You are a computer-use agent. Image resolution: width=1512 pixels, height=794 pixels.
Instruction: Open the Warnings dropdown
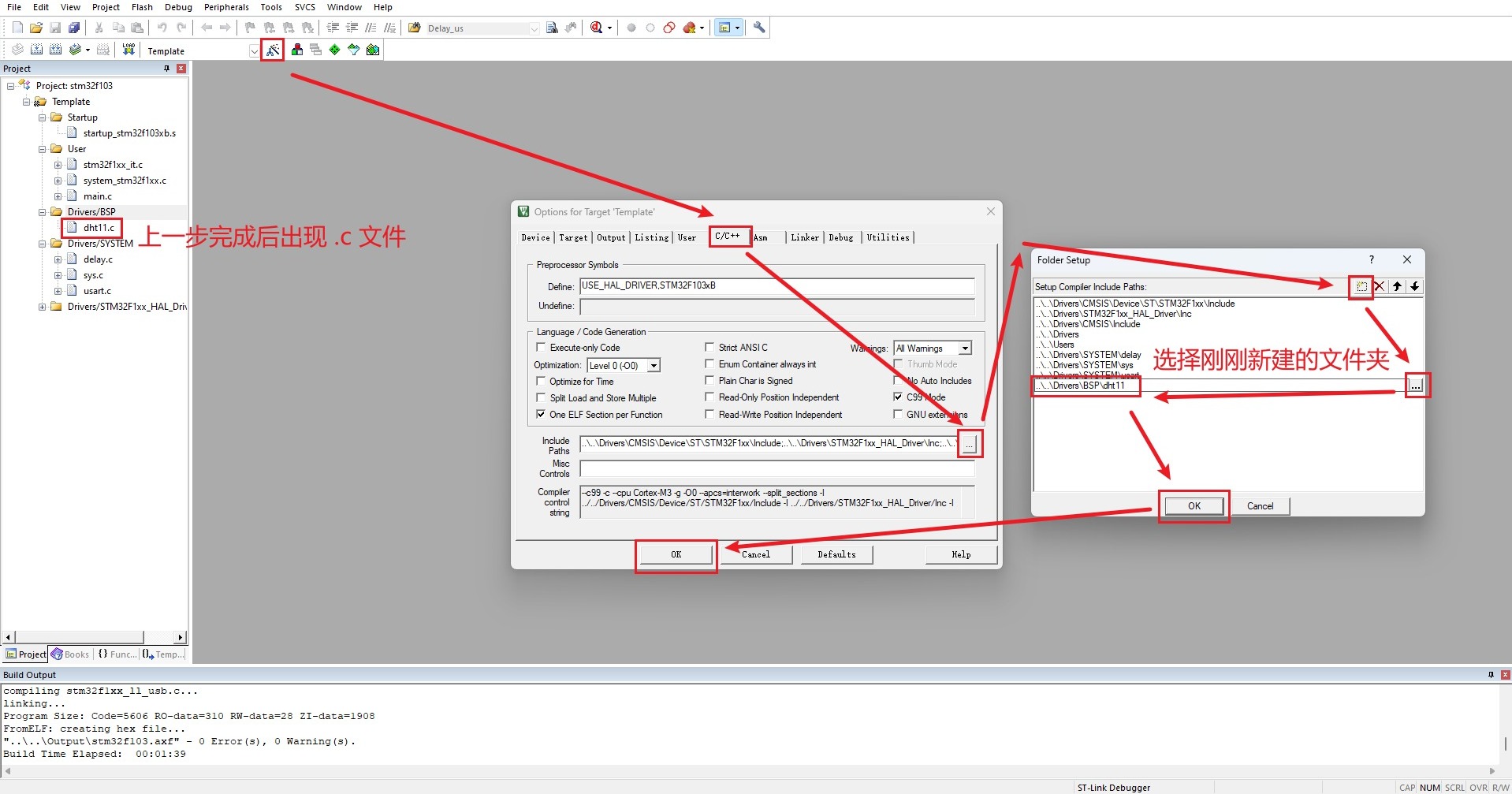965,349
